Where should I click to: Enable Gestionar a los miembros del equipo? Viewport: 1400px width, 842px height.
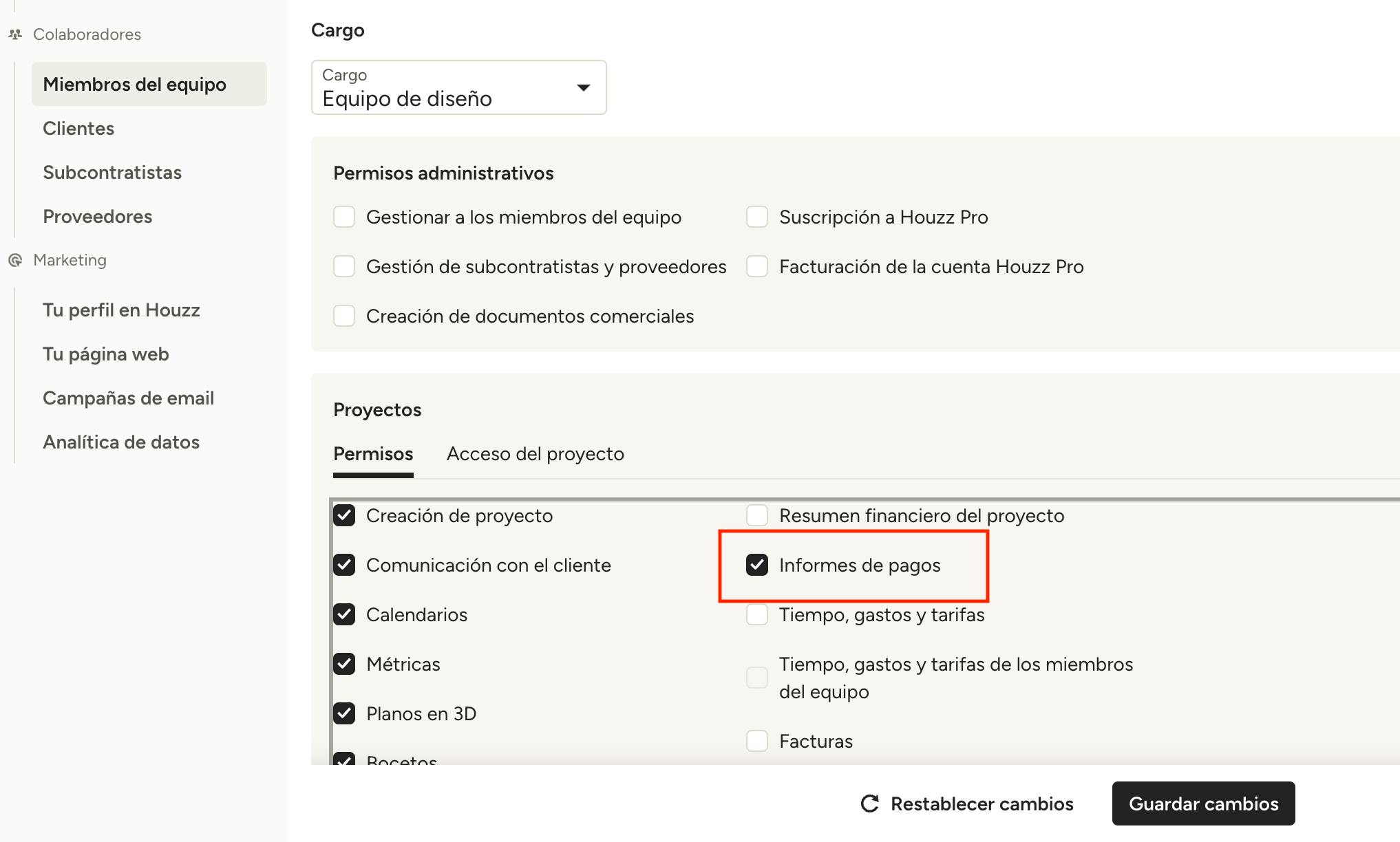tap(344, 217)
